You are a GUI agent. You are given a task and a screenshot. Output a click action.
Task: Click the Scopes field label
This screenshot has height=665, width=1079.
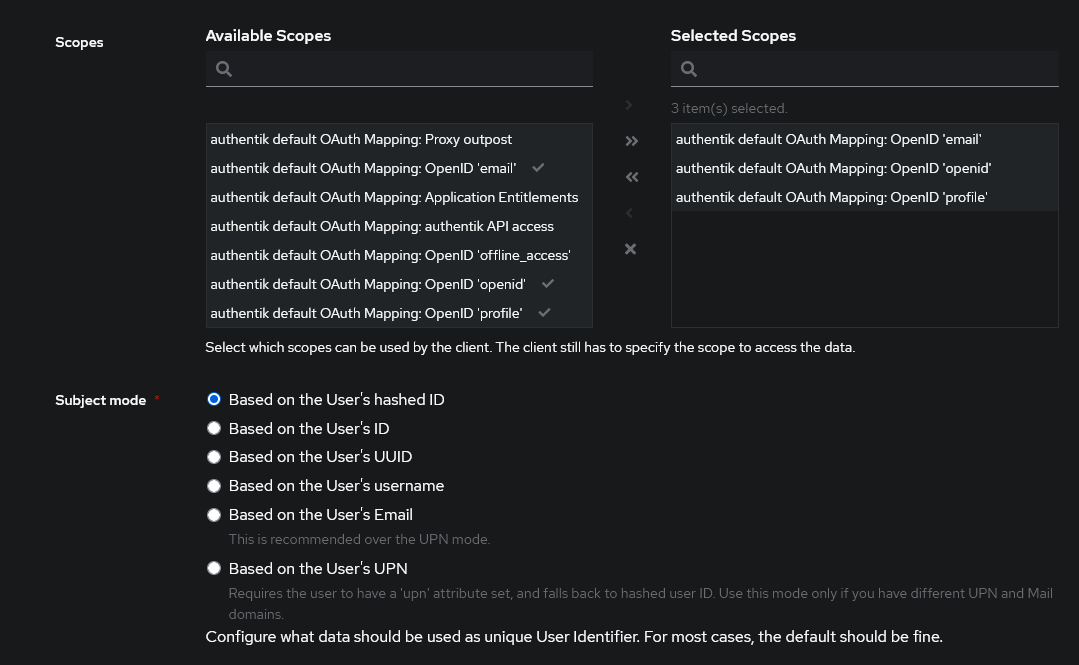coord(79,43)
